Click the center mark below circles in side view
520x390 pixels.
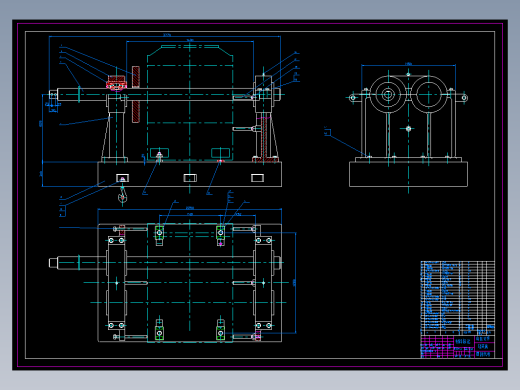tap(408, 128)
